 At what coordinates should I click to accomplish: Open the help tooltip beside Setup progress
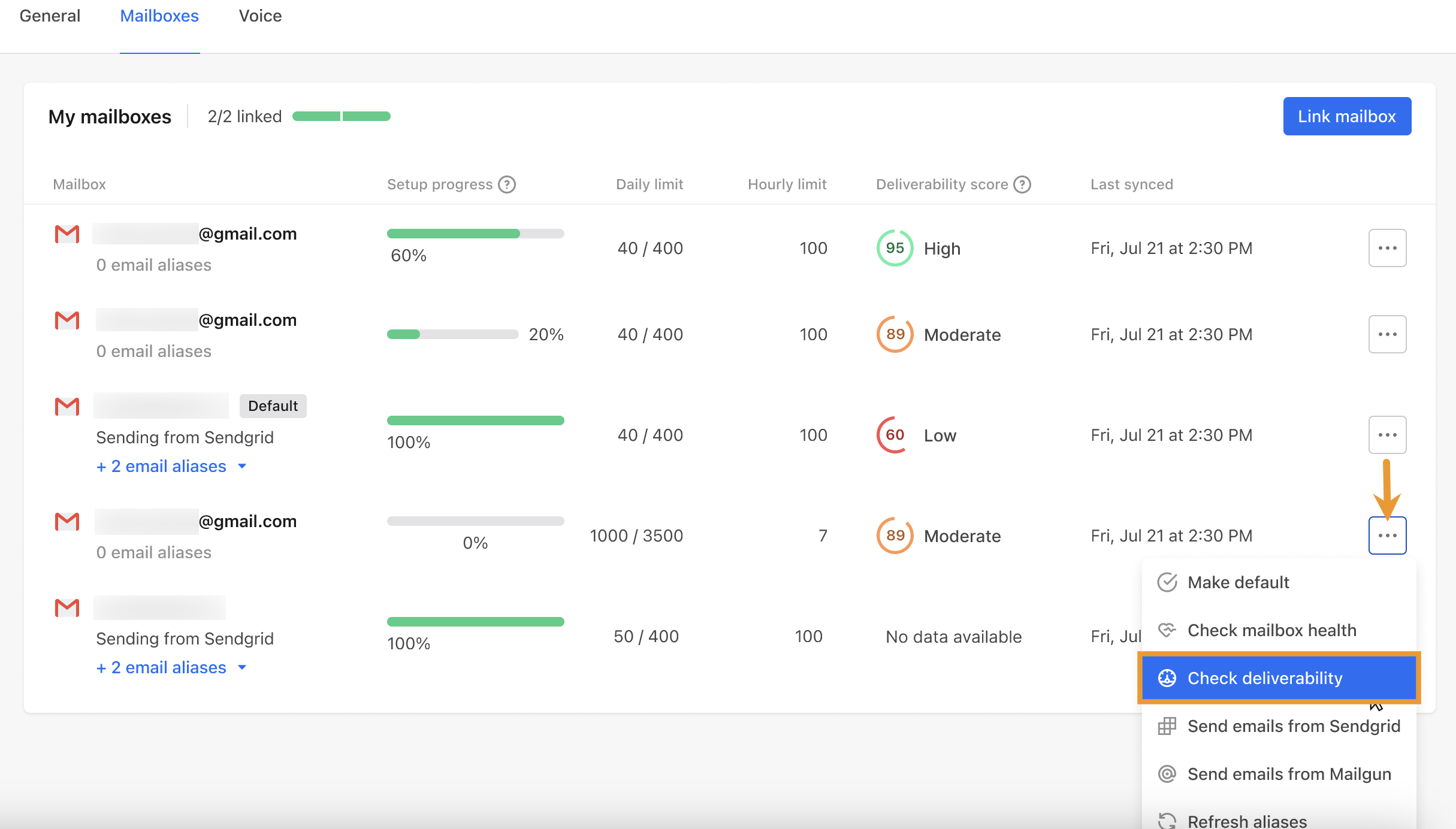click(507, 184)
